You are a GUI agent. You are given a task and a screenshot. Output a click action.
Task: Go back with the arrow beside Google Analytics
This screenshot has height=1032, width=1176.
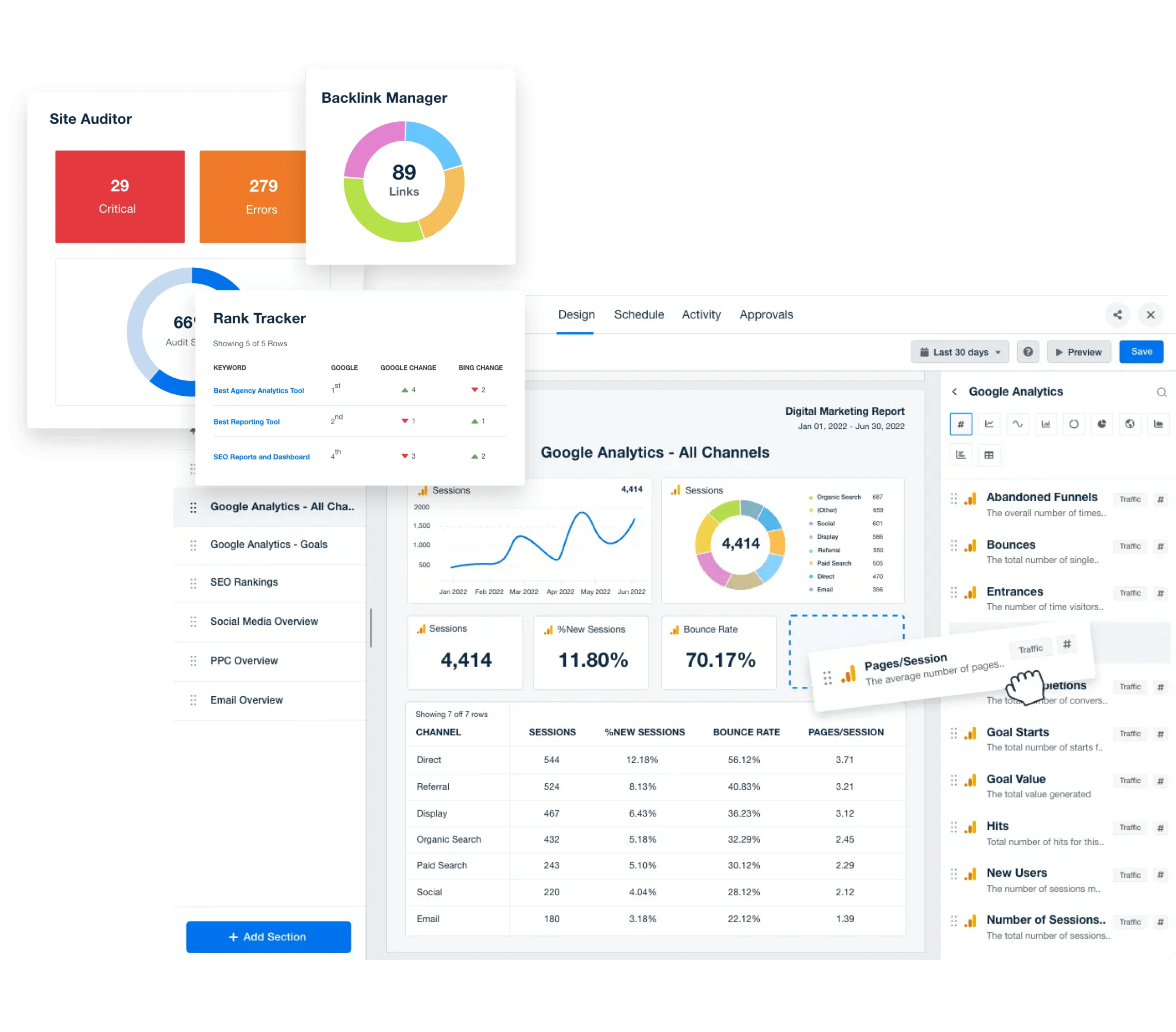(955, 392)
